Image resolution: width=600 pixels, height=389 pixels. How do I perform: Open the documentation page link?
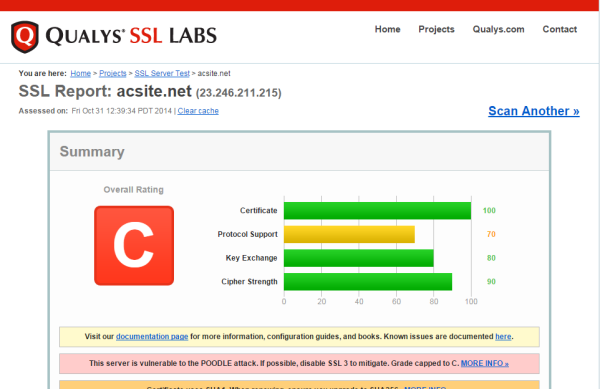point(152,337)
